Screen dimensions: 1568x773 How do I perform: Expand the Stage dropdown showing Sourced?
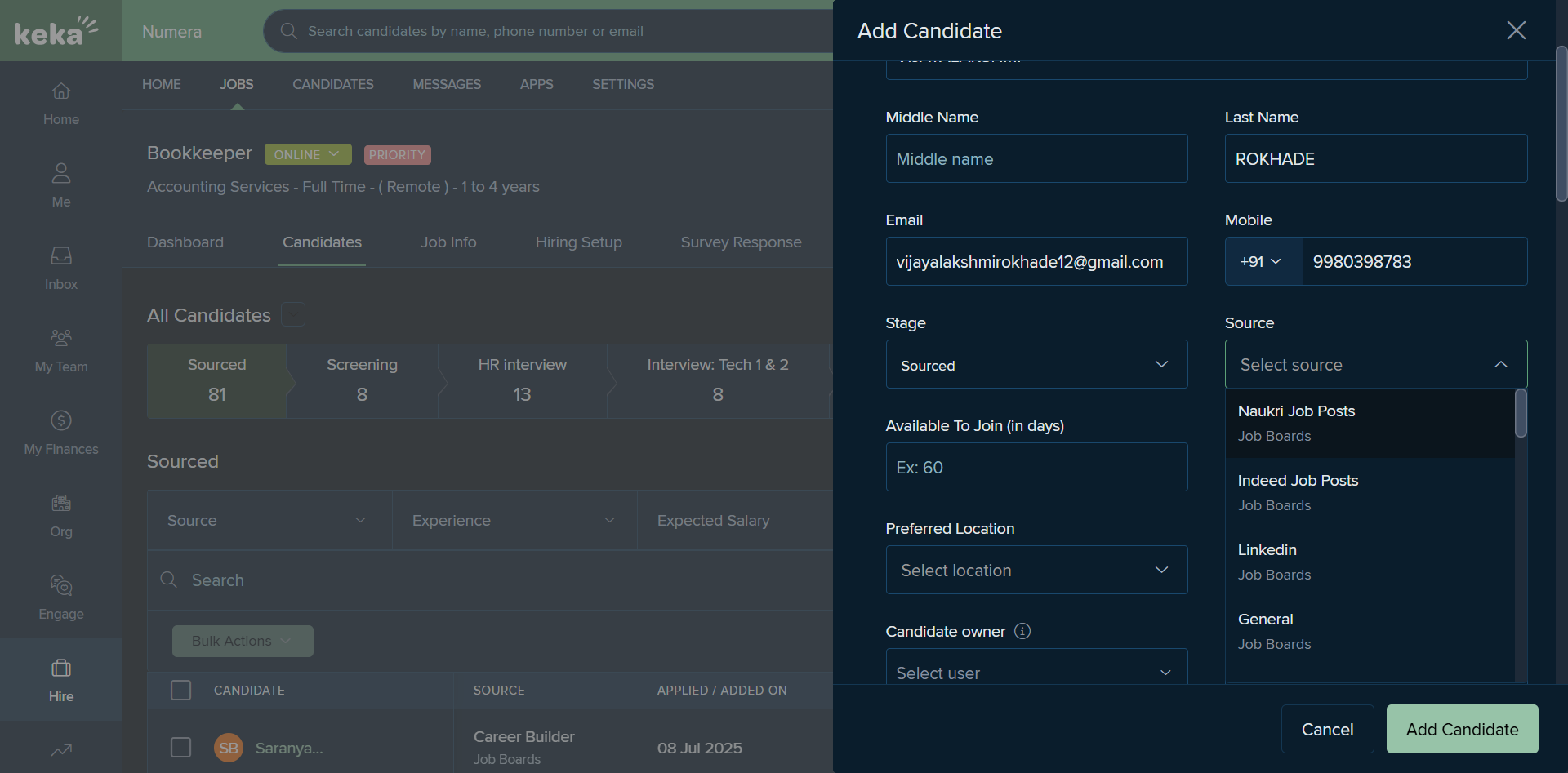click(x=1036, y=364)
